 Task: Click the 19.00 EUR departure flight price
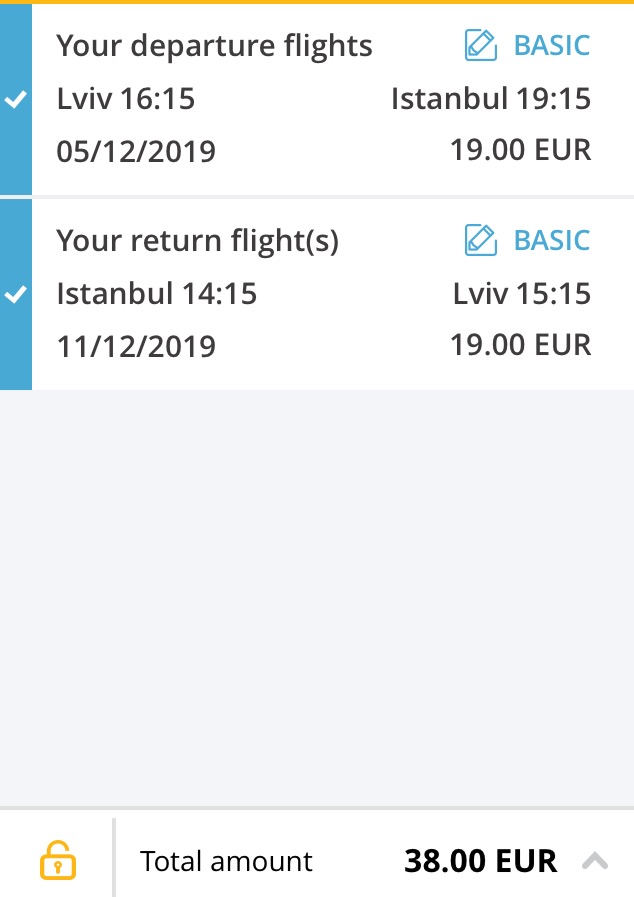[x=520, y=151]
